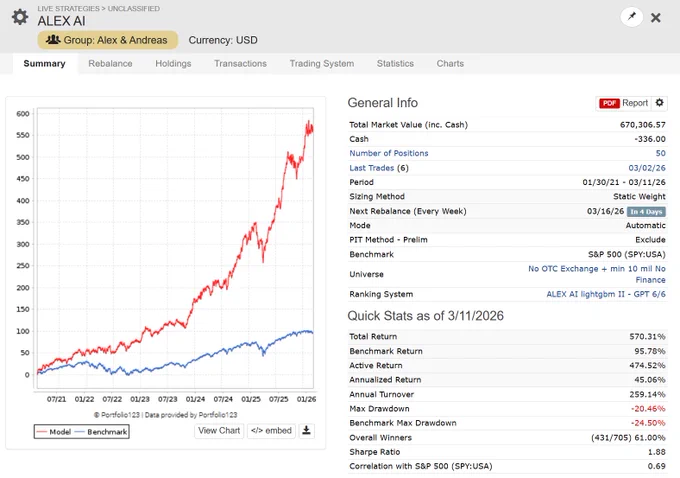Open strategy settings gear beside ALEX AI

pos(20,17)
